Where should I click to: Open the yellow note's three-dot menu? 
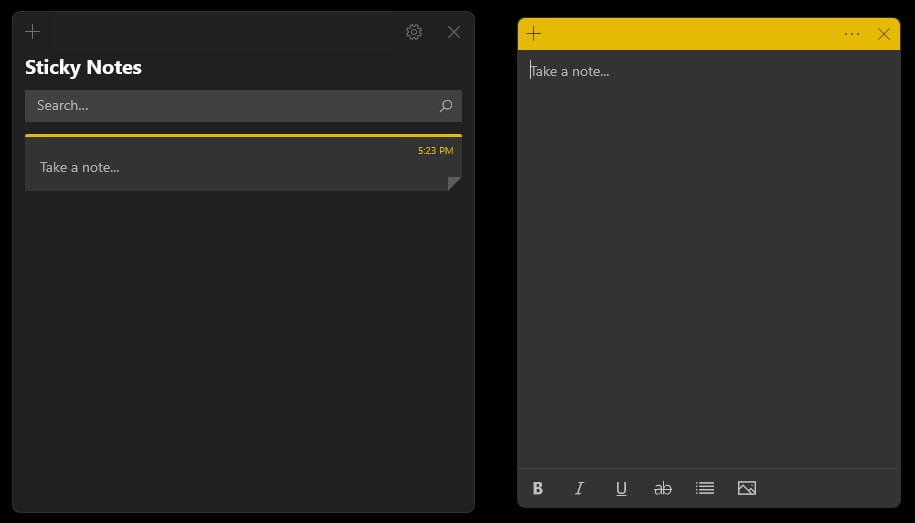(x=851, y=34)
